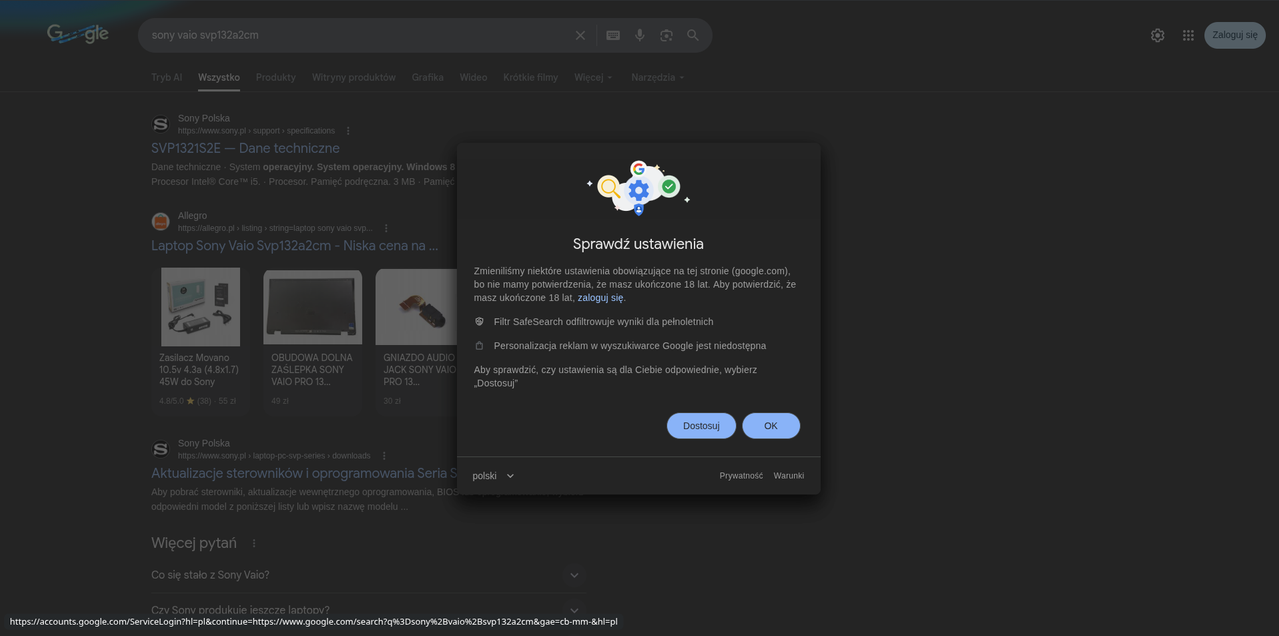Open the Narzędzia tools dropdown
This screenshot has height=636, width=1279.
coord(658,77)
